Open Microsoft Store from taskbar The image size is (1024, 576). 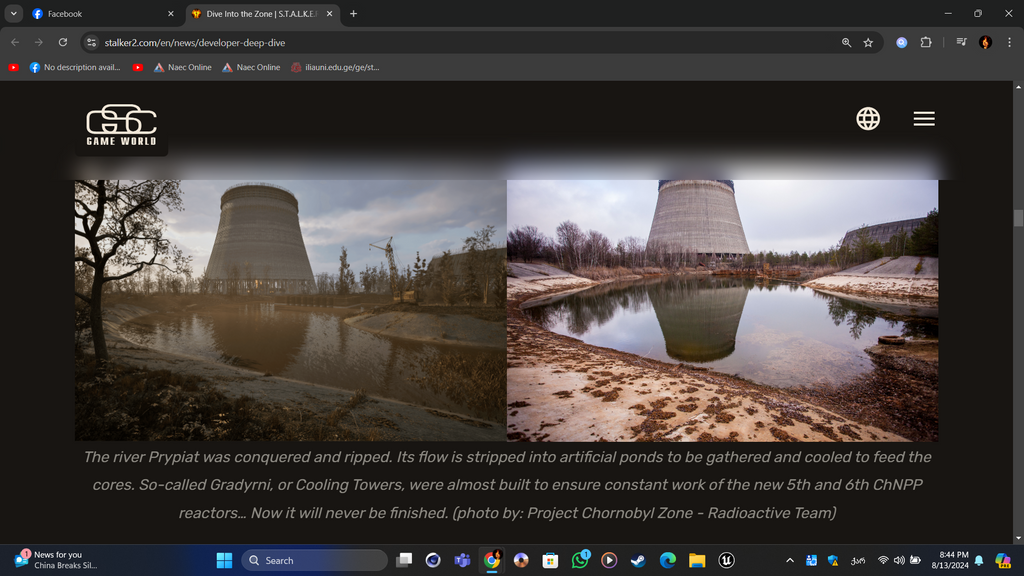tap(551, 560)
